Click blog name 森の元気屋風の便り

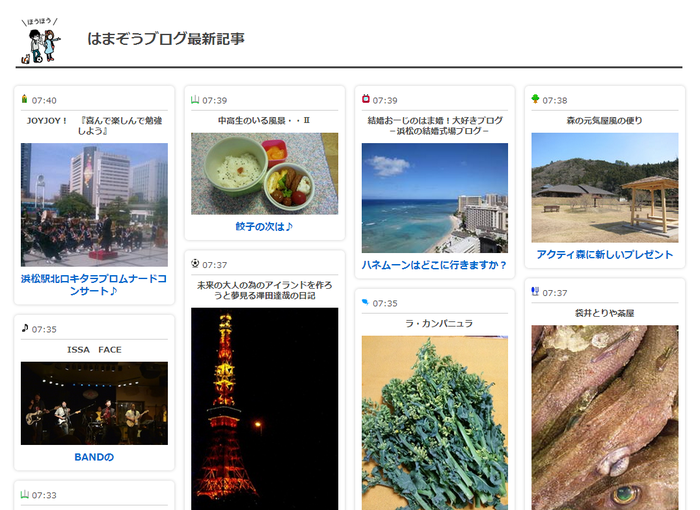click(x=604, y=121)
